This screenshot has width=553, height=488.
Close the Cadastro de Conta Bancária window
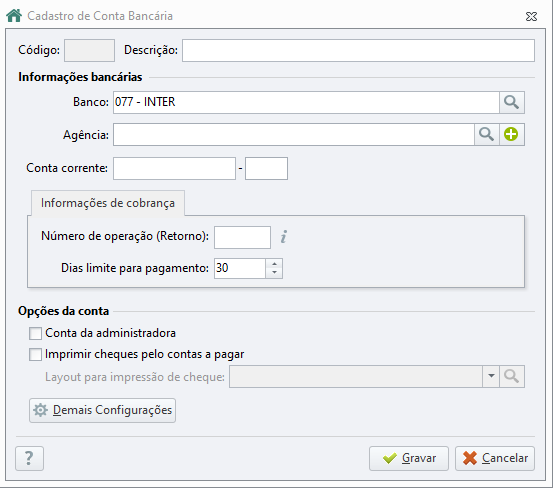point(531,17)
